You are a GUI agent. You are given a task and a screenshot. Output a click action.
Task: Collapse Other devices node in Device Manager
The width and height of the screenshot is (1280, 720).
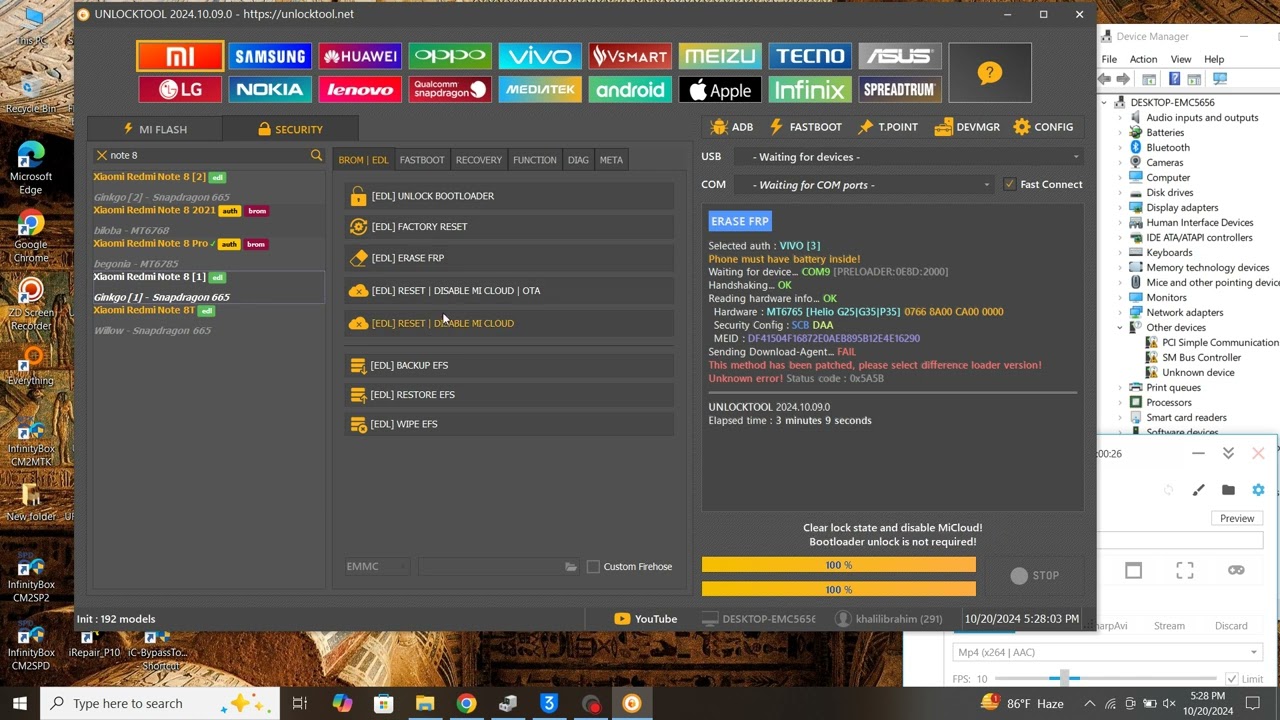pyautogui.click(x=1120, y=327)
